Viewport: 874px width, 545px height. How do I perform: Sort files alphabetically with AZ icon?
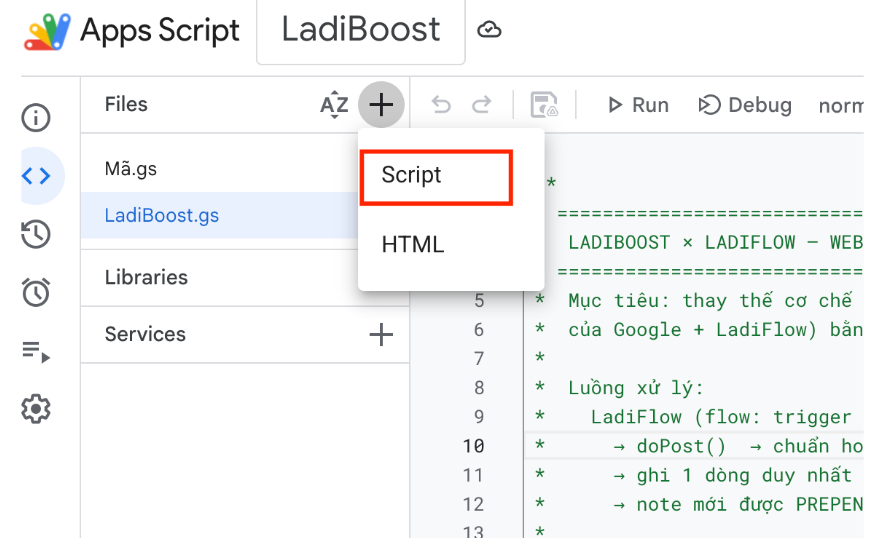pos(334,104)
